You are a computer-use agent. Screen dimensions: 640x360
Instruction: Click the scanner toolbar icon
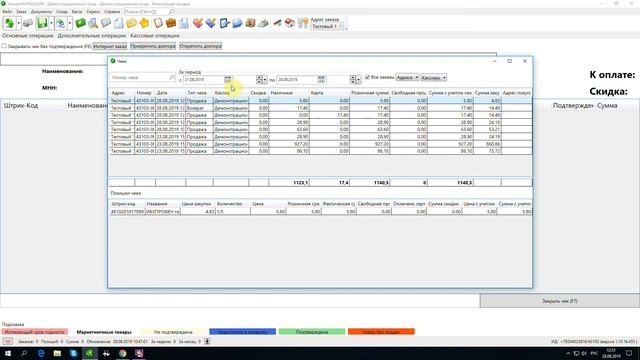tap(263, 23)
